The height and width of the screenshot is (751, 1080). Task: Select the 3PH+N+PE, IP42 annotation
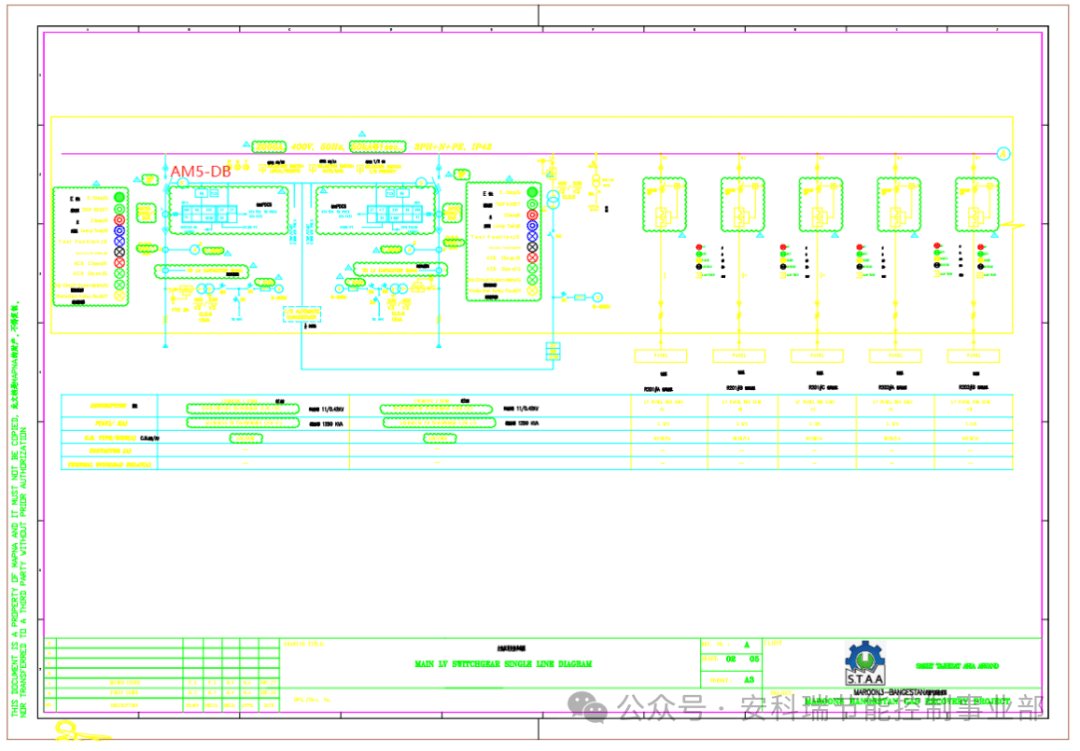453,147
